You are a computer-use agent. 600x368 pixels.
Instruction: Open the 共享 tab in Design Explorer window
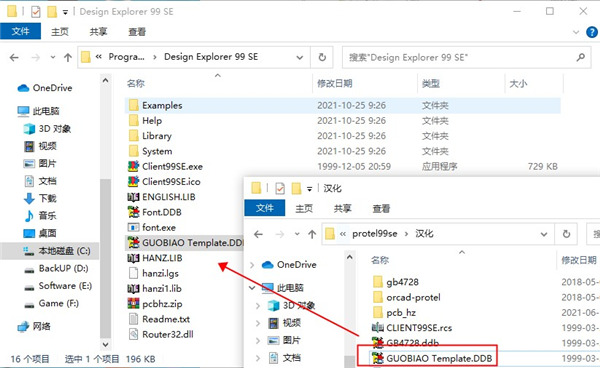(x=98, y=32)
